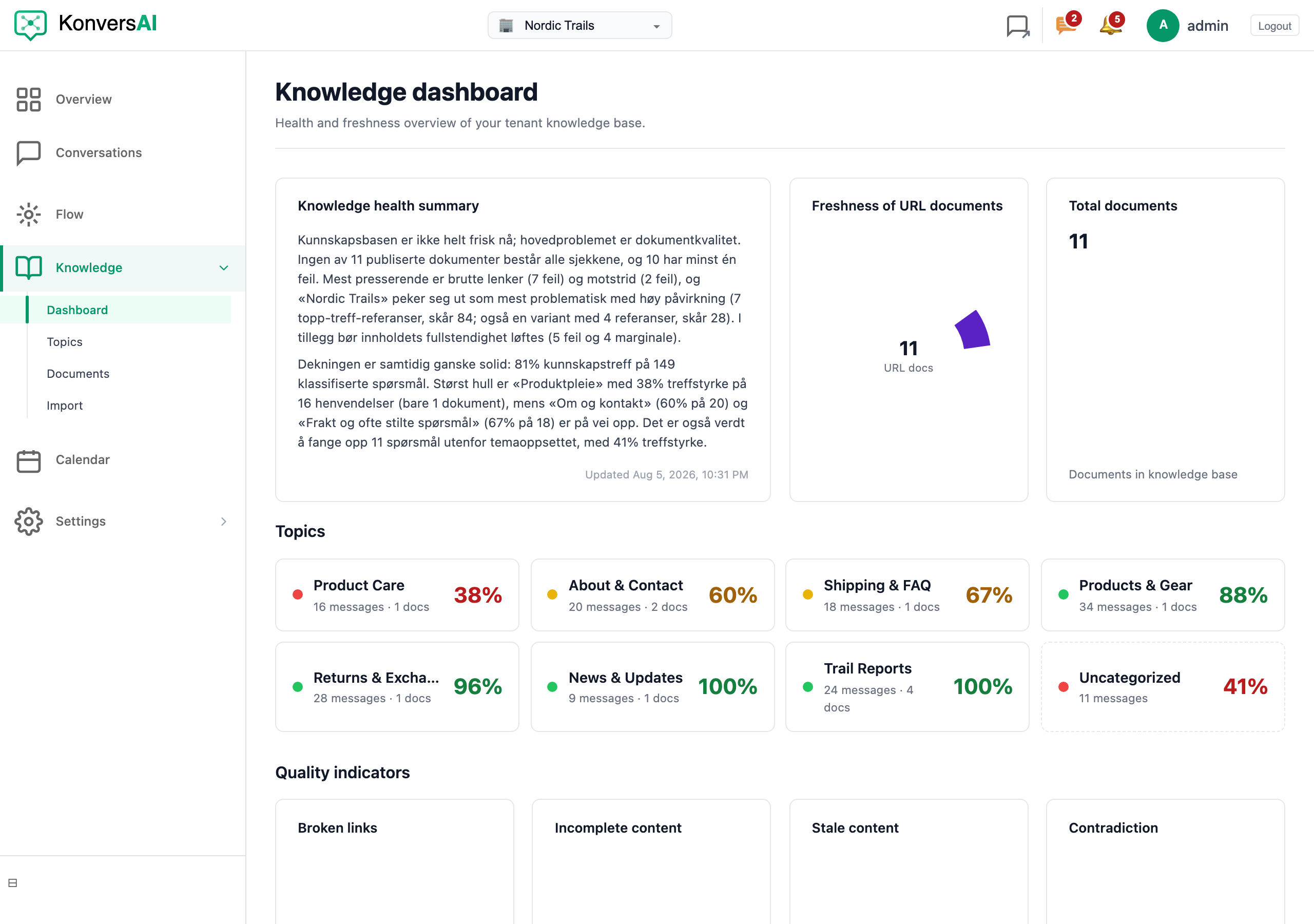Click the Knowledge book icon
This screenshot has width=1314, height=924.
point(29,267)
